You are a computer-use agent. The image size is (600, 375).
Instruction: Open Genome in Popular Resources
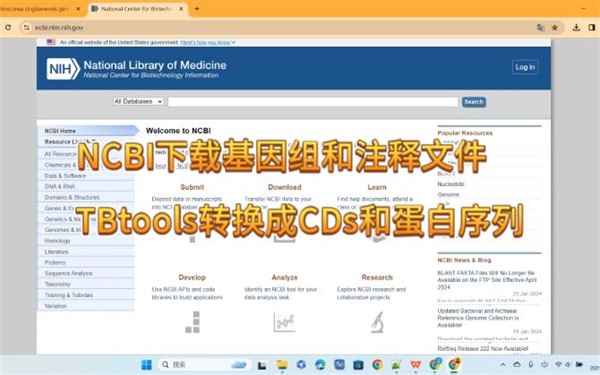(x=448, y=194)
